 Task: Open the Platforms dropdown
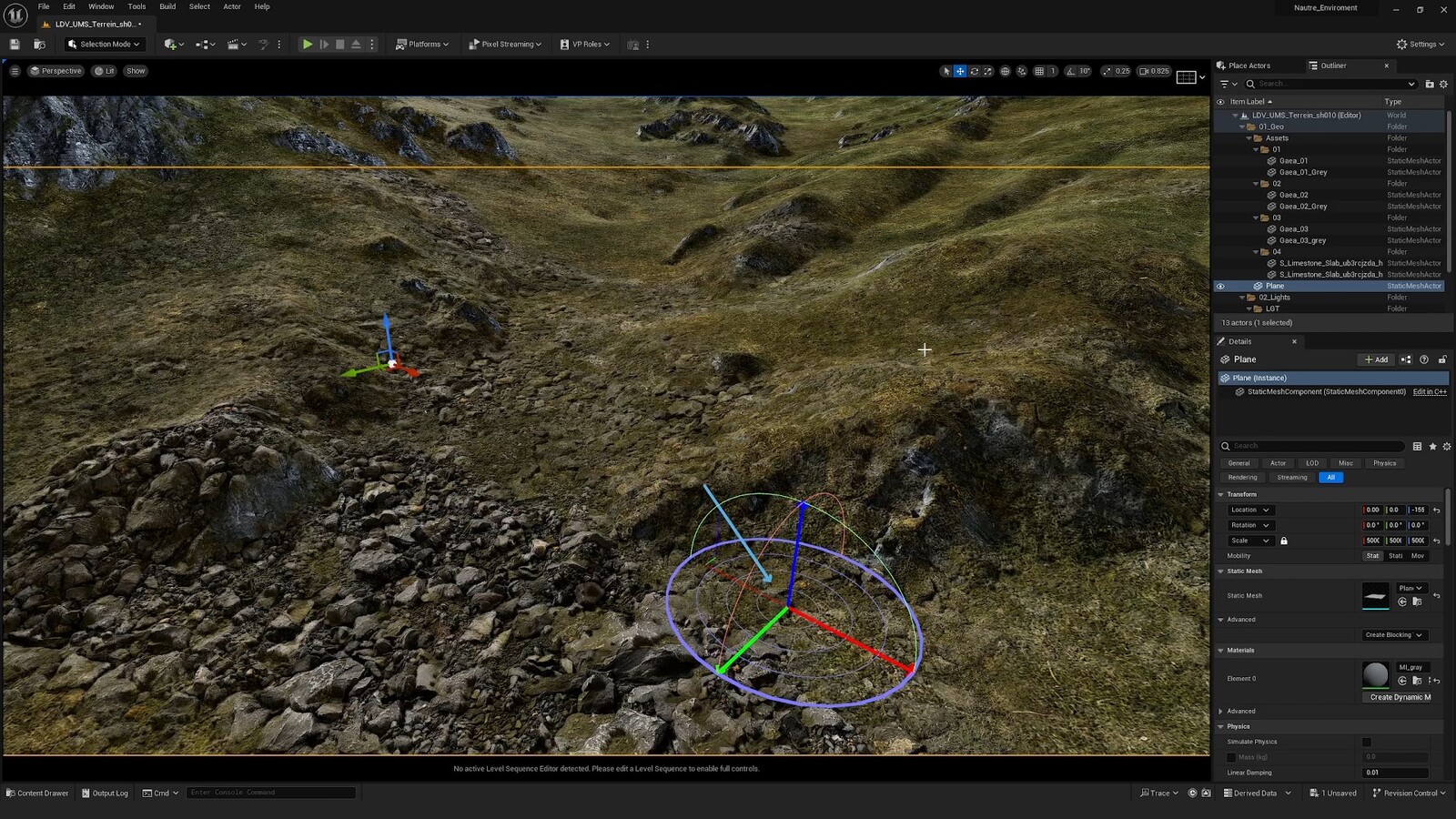[x=422, y=44]
